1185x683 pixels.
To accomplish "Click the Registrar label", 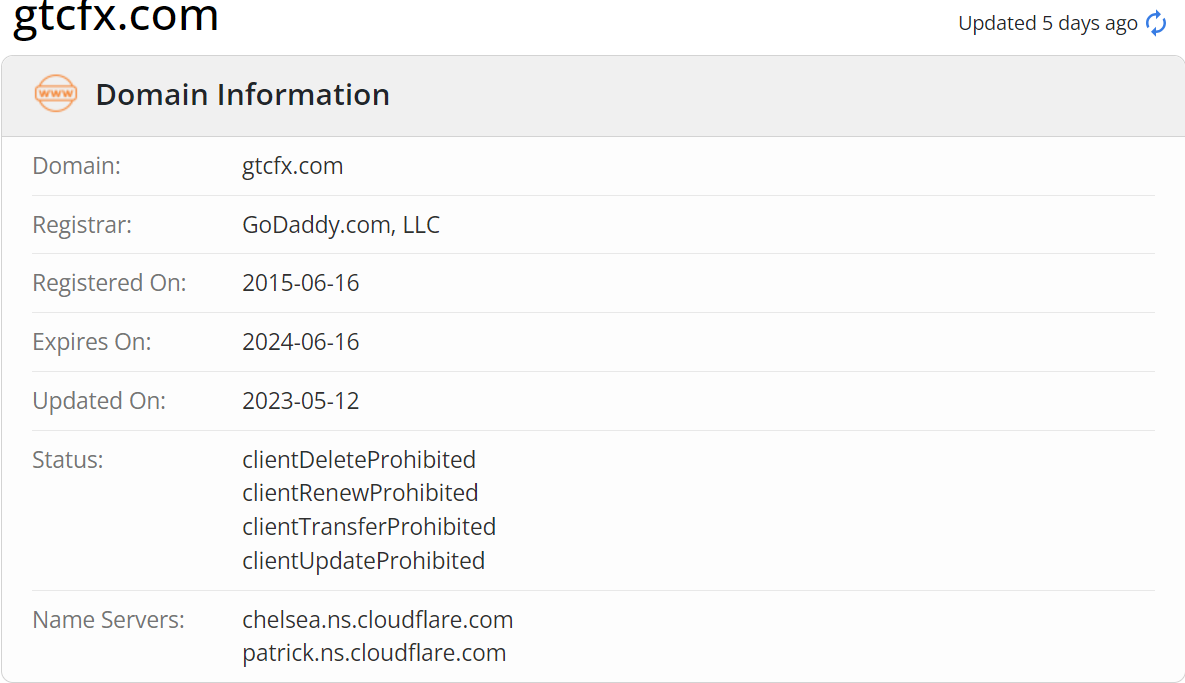I will coord(82,224).
